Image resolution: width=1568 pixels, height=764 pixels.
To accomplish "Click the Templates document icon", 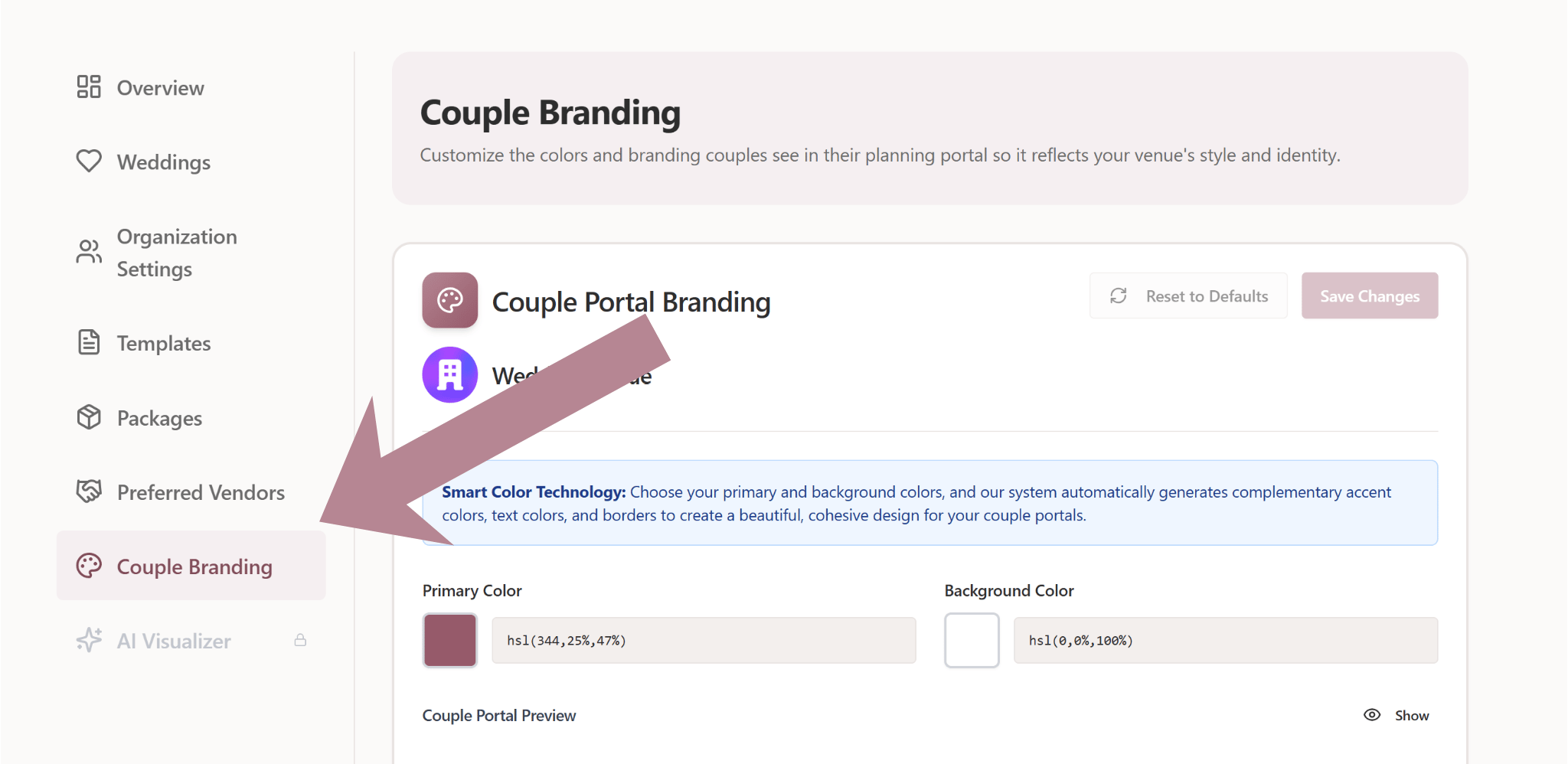I will 89,342.
